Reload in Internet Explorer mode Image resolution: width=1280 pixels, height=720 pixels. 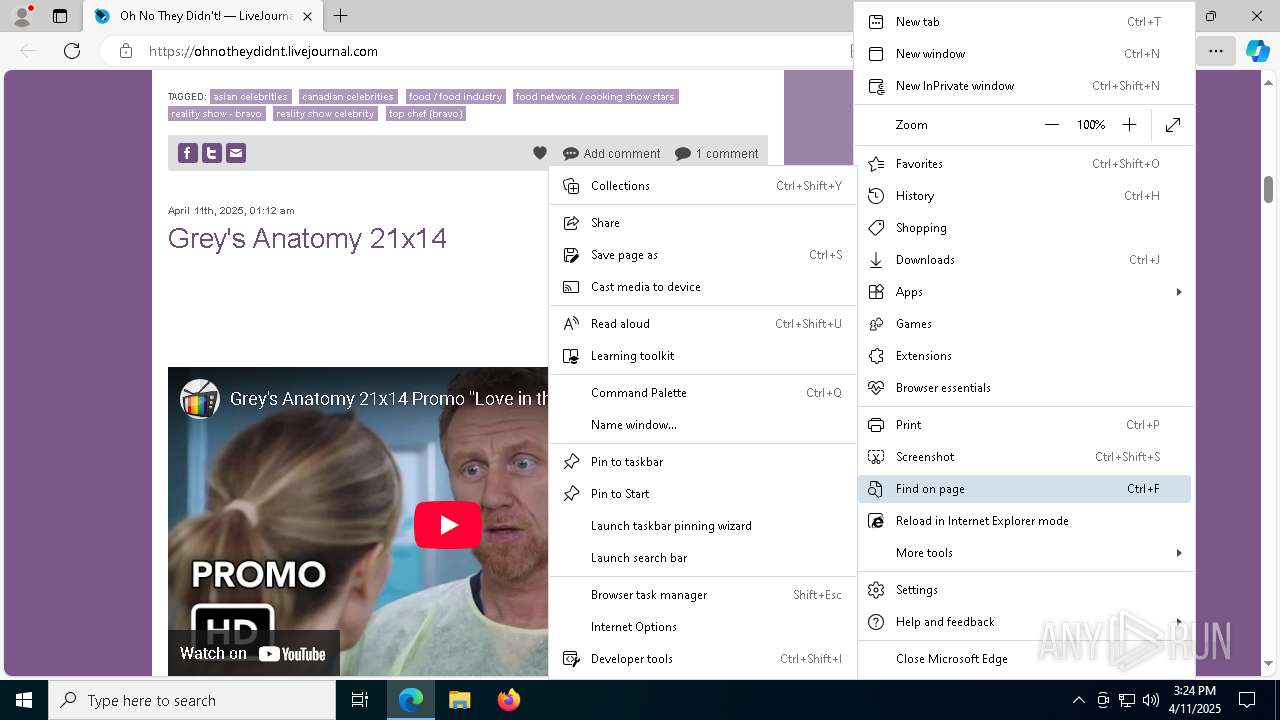pyautogui.click(x=1024, y=521)
